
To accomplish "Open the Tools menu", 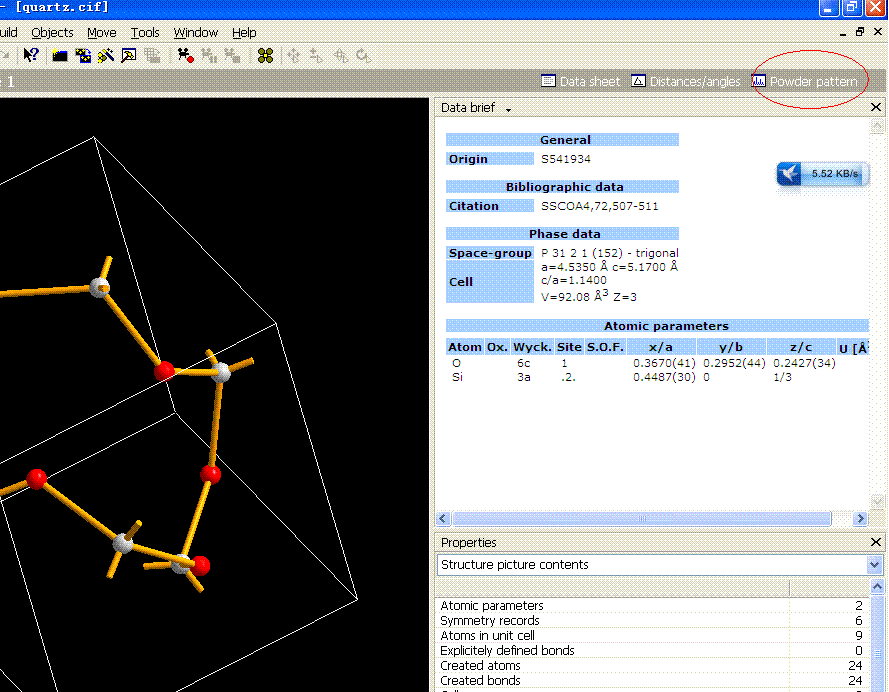I will point(145,33).
